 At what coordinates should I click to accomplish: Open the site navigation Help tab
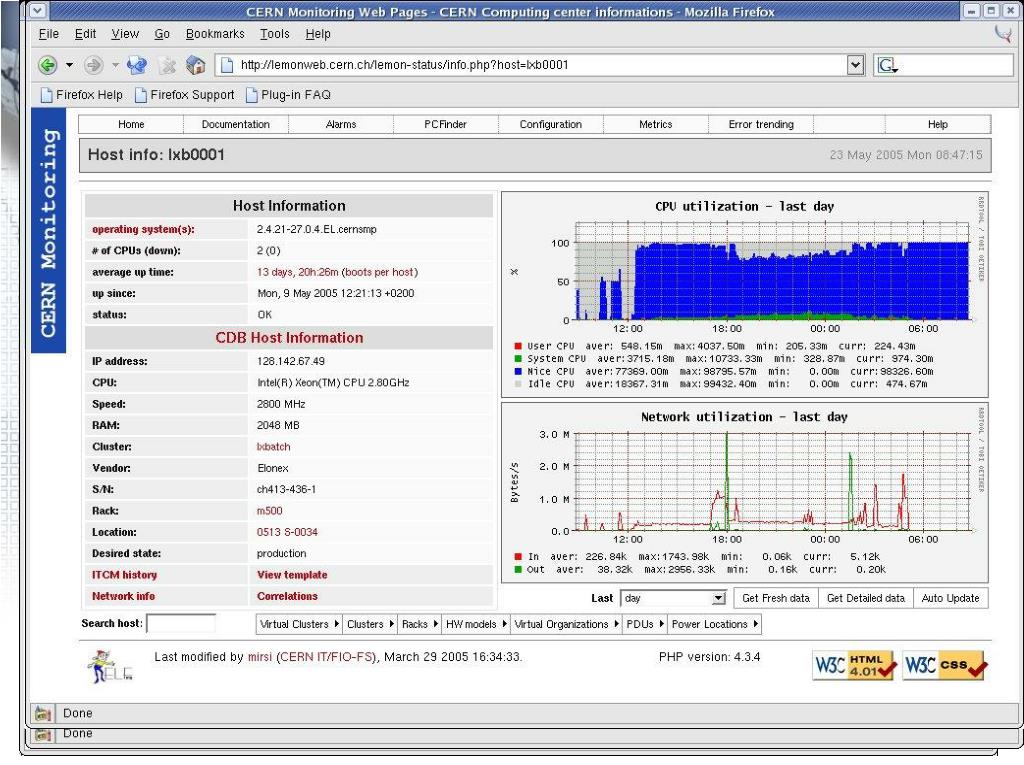click(938, 124)
